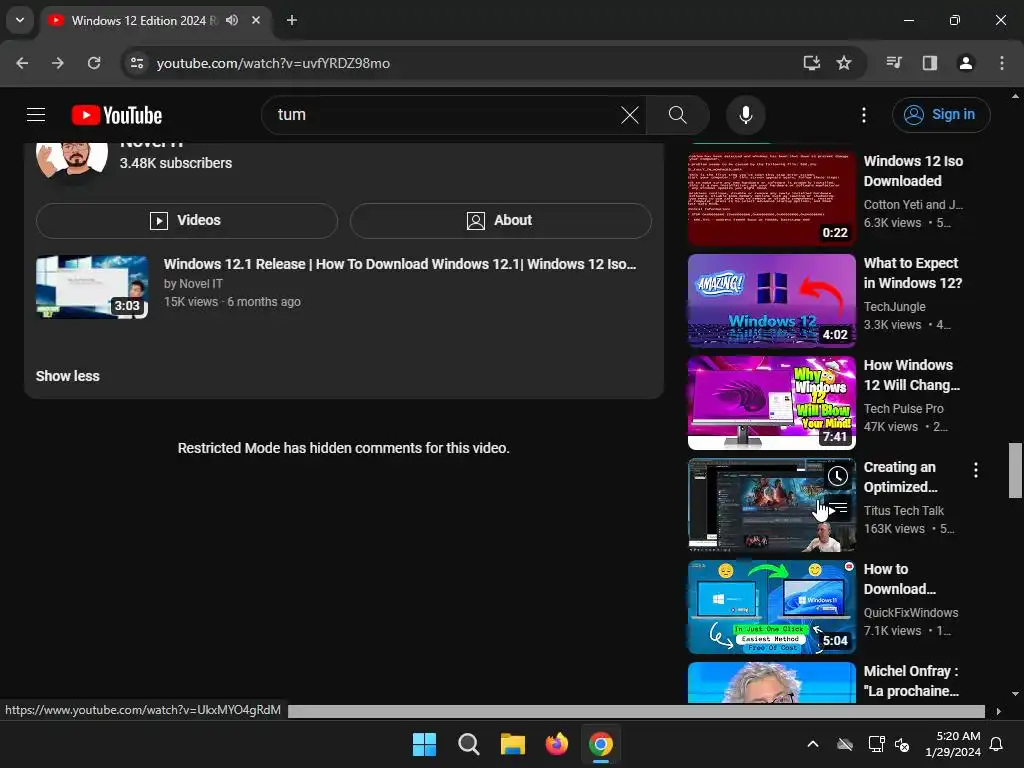Go back with the browser back arrow
This screenshot has width=1024, height=768.
22,63
